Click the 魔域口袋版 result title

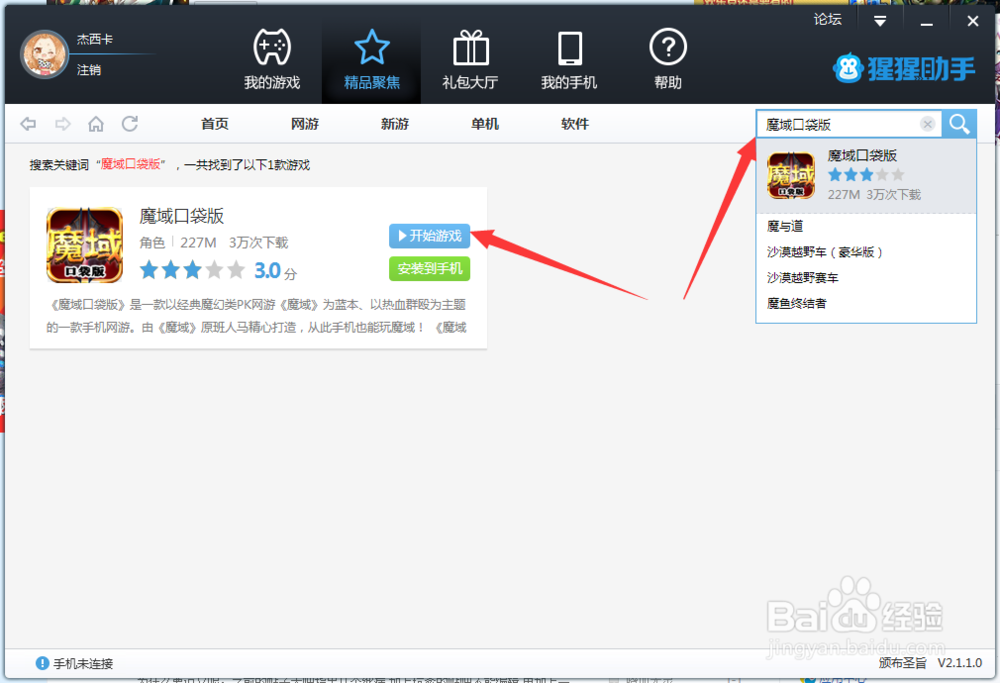point(182,216)
